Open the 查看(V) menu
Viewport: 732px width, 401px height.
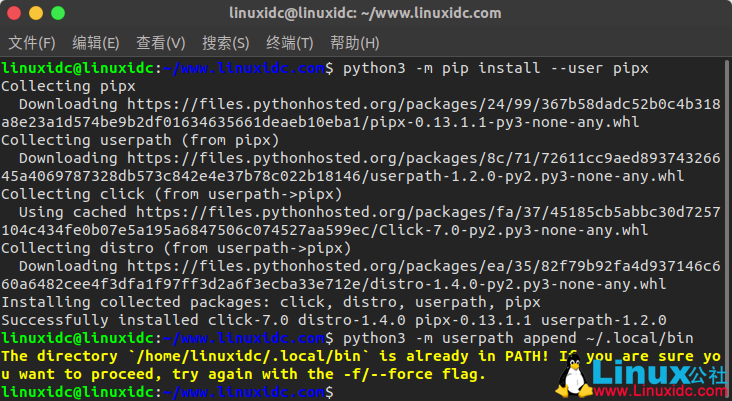(x=161, y=43)
